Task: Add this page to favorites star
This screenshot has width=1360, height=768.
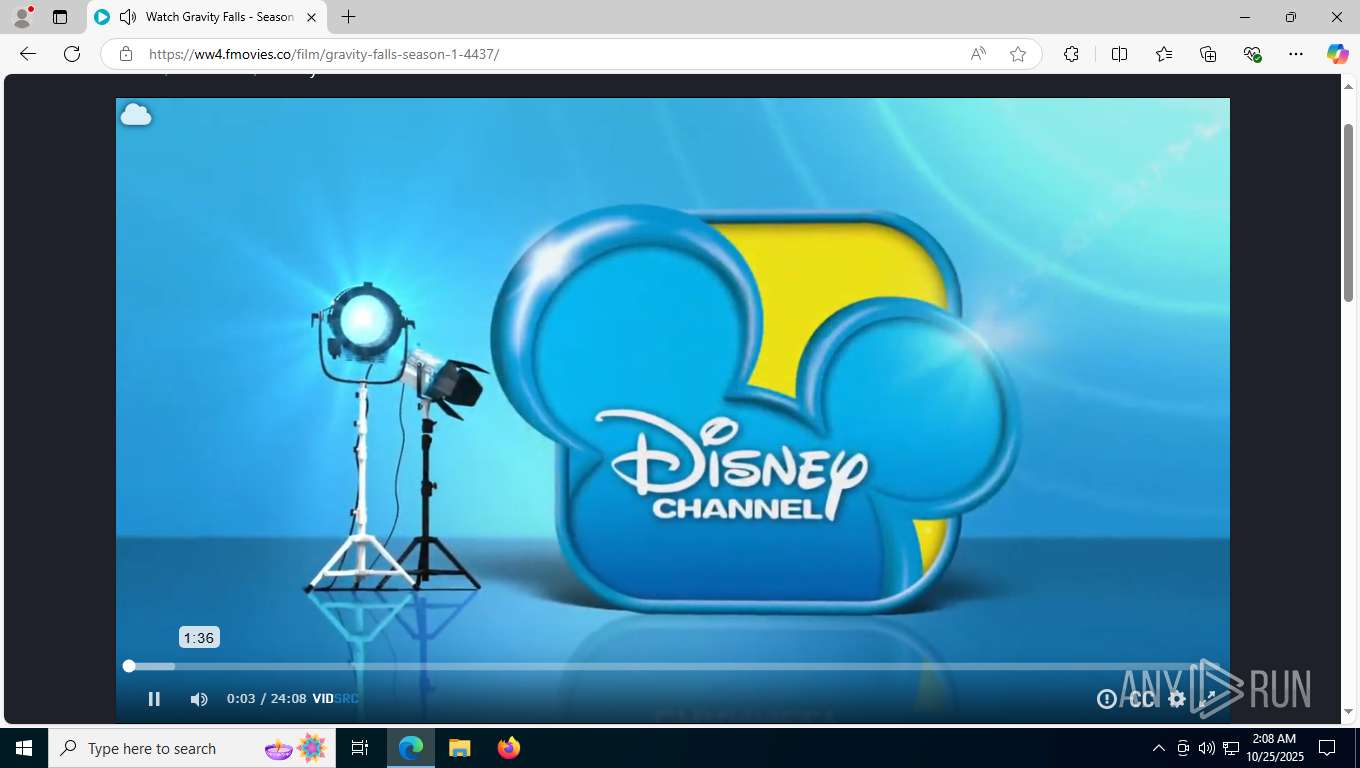Action: tap(1018, 54)
